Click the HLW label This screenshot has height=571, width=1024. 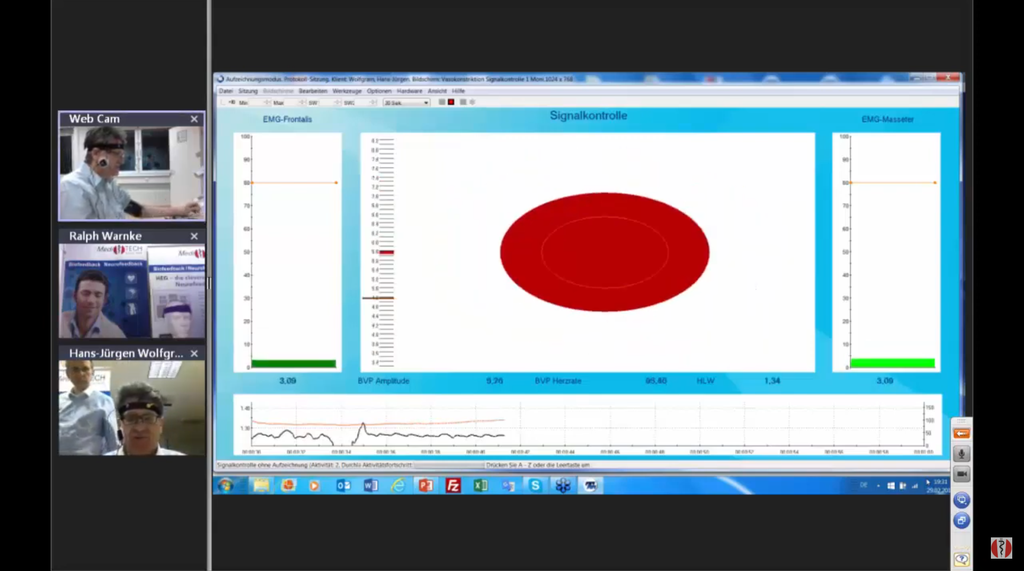click(x=705, y=381)
